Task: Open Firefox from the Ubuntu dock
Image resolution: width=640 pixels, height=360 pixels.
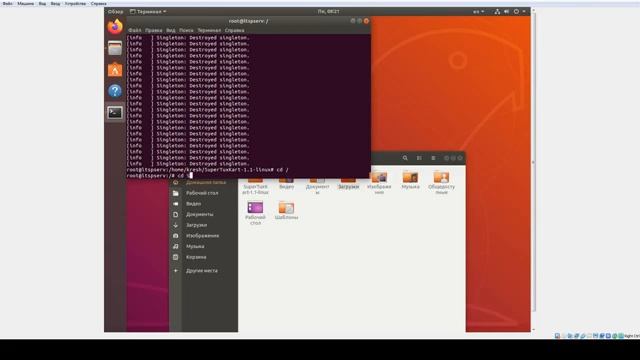Action: click(x=115, y=27)
